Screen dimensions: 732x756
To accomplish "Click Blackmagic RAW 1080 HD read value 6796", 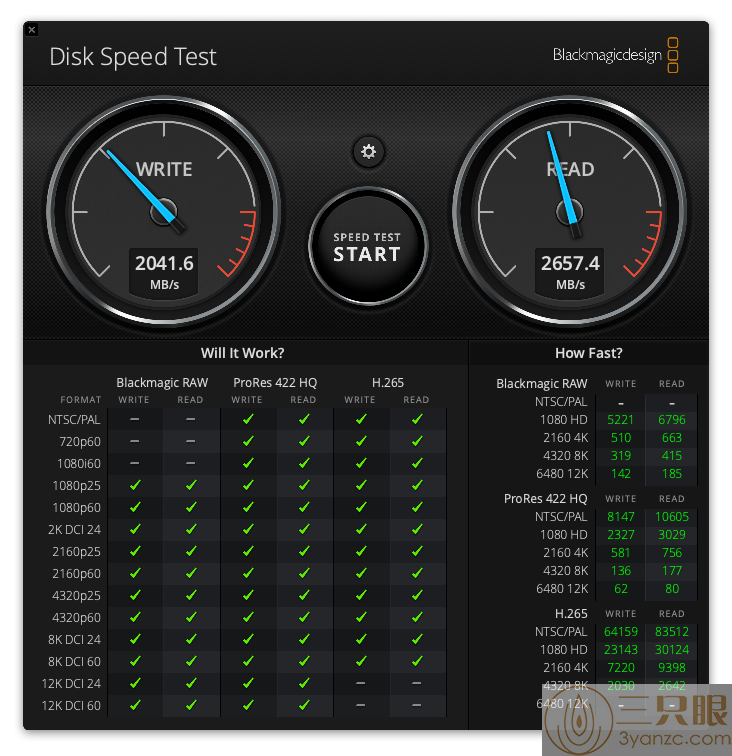I will 672,420.
